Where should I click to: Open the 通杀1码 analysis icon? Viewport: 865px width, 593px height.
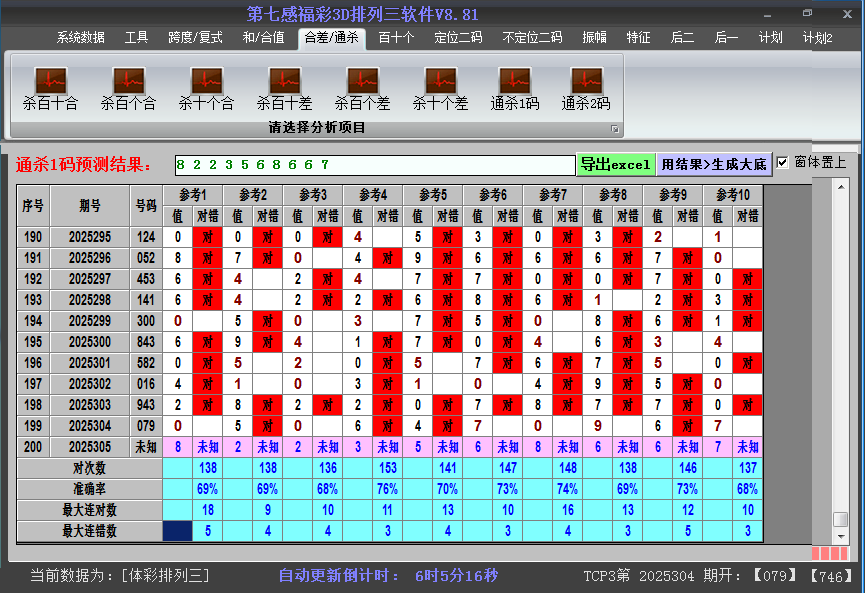coord(514,80)
